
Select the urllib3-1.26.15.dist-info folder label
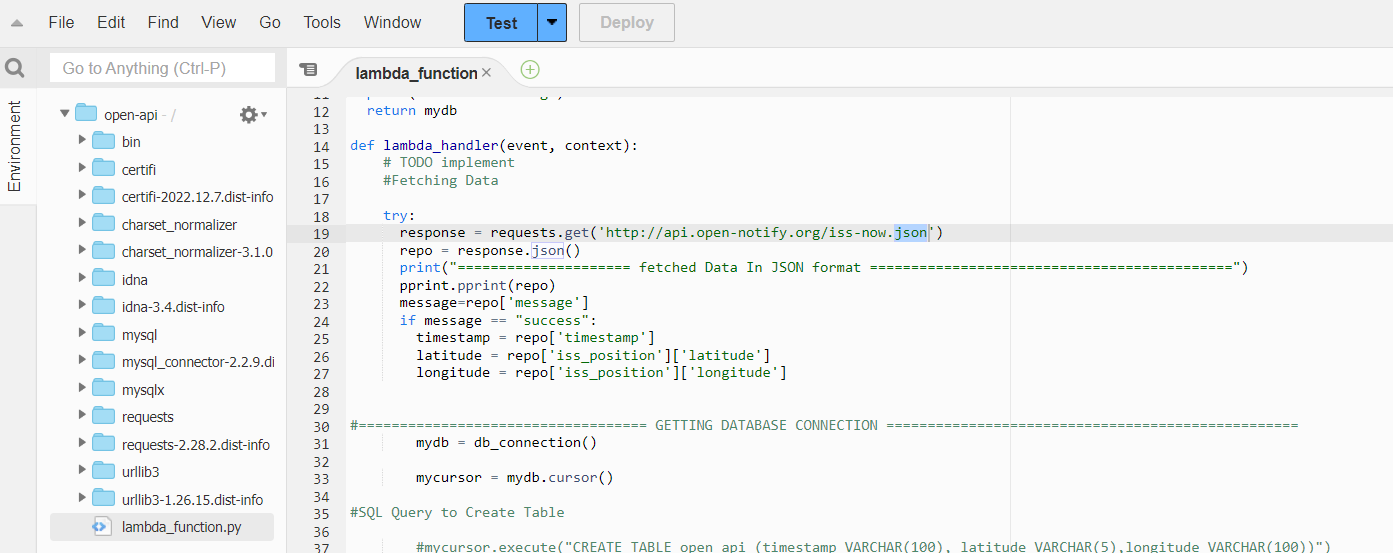(x=193, y=499)
